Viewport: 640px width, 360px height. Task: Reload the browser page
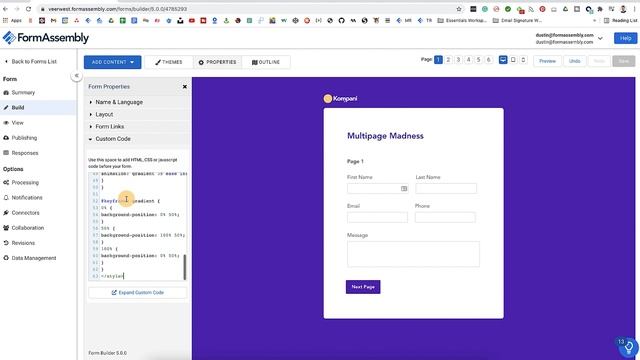pos(28,9)
